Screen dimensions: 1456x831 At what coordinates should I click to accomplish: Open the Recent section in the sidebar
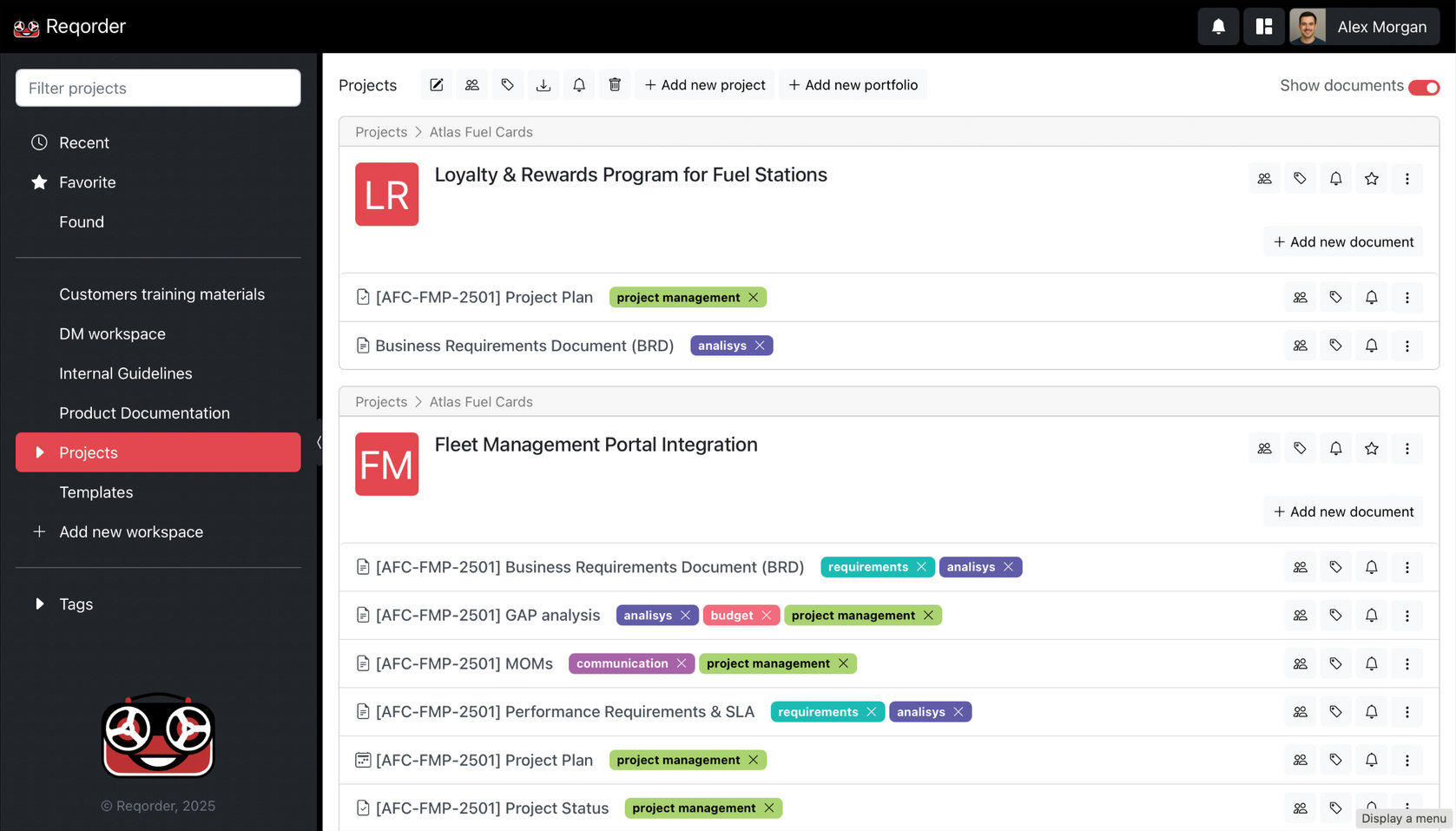click(158, 142)
